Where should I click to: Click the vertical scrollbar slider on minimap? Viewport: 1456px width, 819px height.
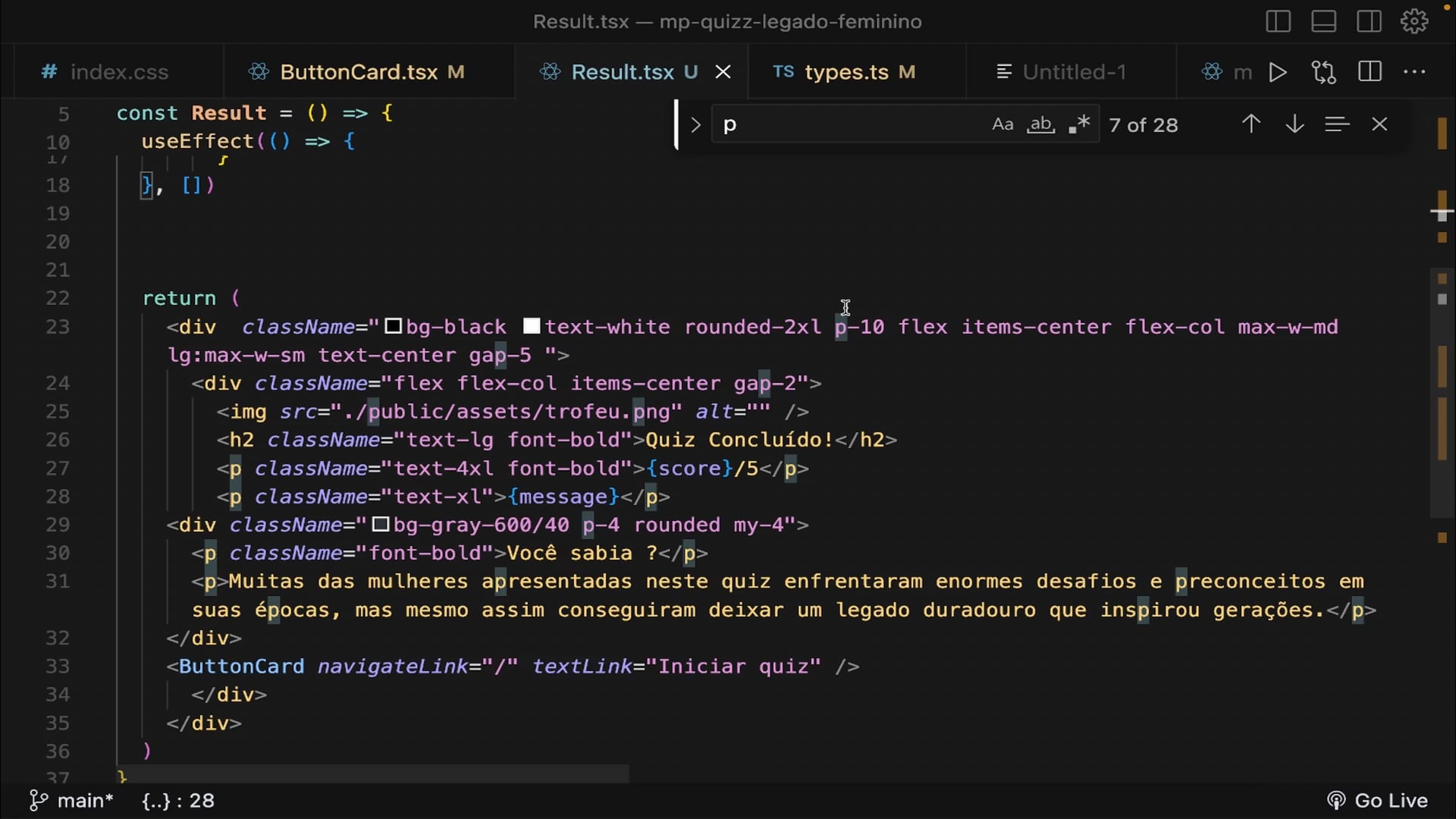[x=1442, y=393]
